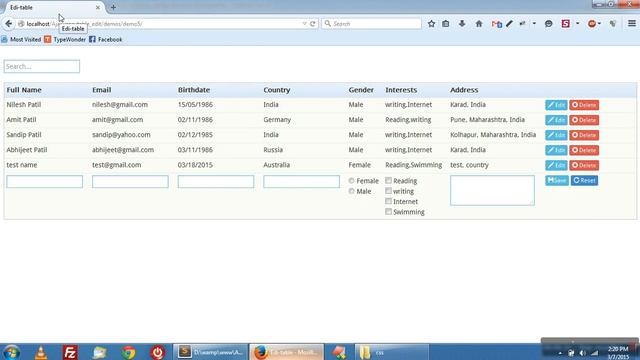Check the Swimming interest checkbox
The height and width of the screenshot is (360, 640).
(389, 211)
